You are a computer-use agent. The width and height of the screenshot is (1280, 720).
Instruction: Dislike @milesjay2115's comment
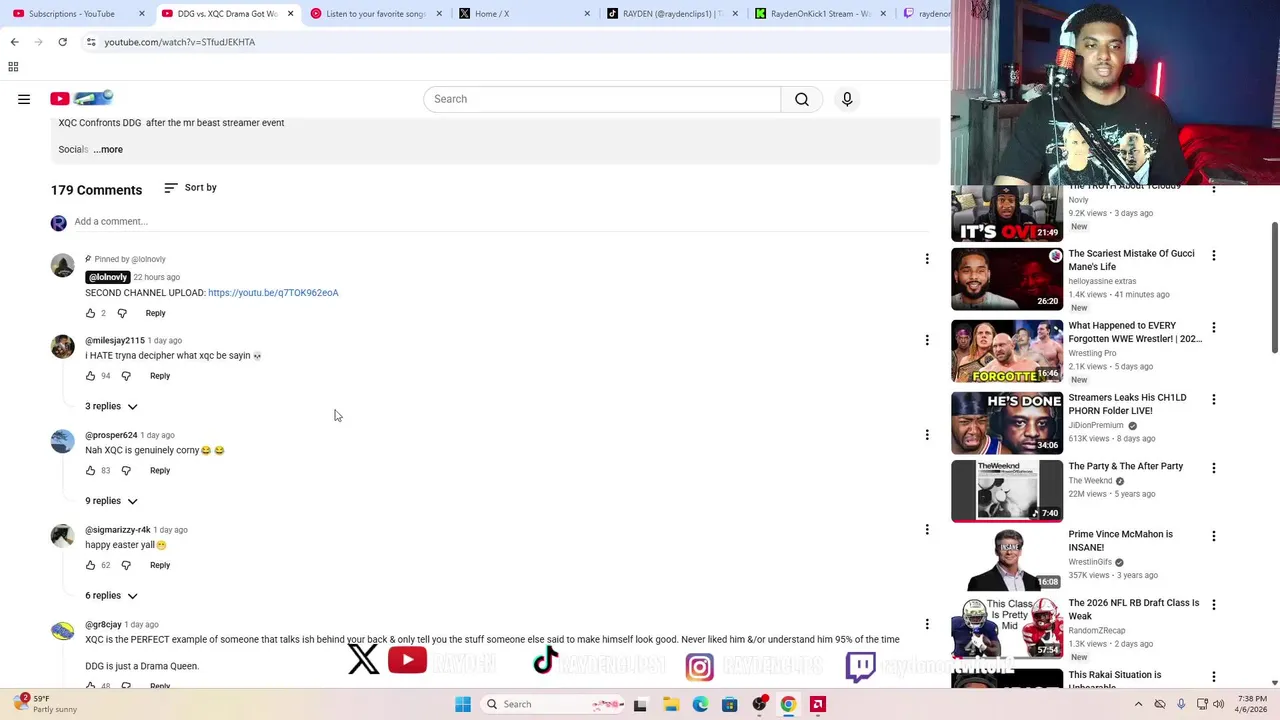pyautogui.click(x=126, y=376)
